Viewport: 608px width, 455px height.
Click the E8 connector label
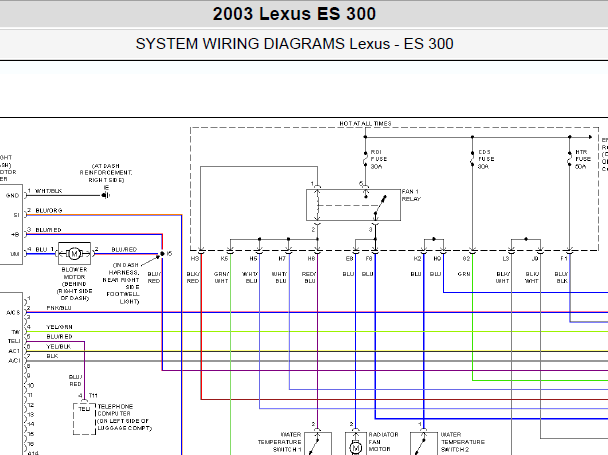click(349, 258)
